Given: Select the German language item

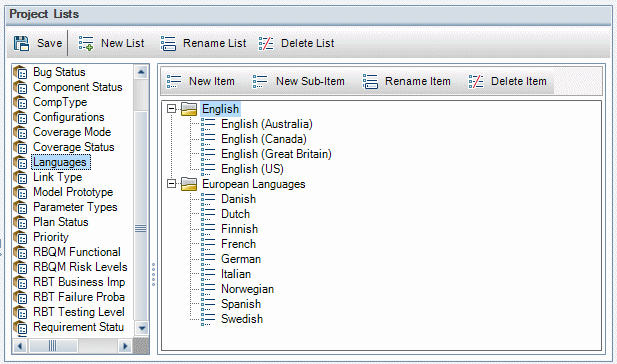Looking at the screenshot, I should tap(241, 259).
